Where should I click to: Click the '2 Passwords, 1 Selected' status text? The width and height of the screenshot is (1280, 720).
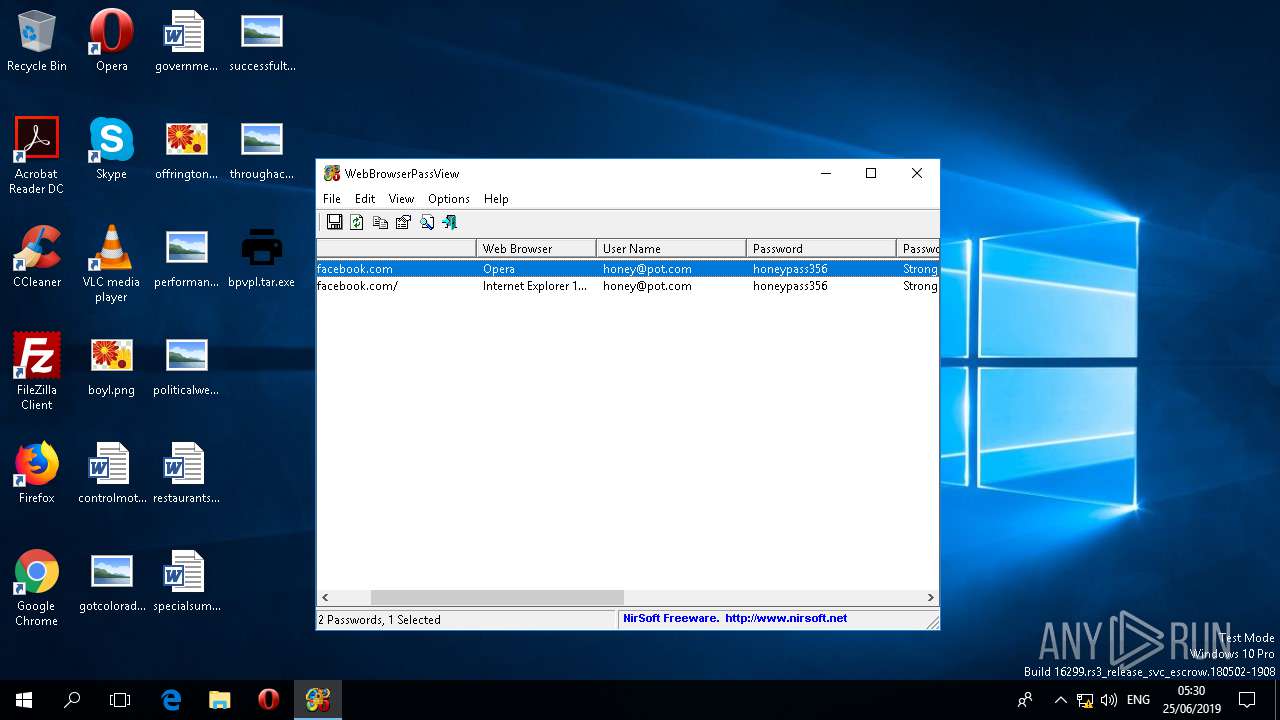(379, 620)
